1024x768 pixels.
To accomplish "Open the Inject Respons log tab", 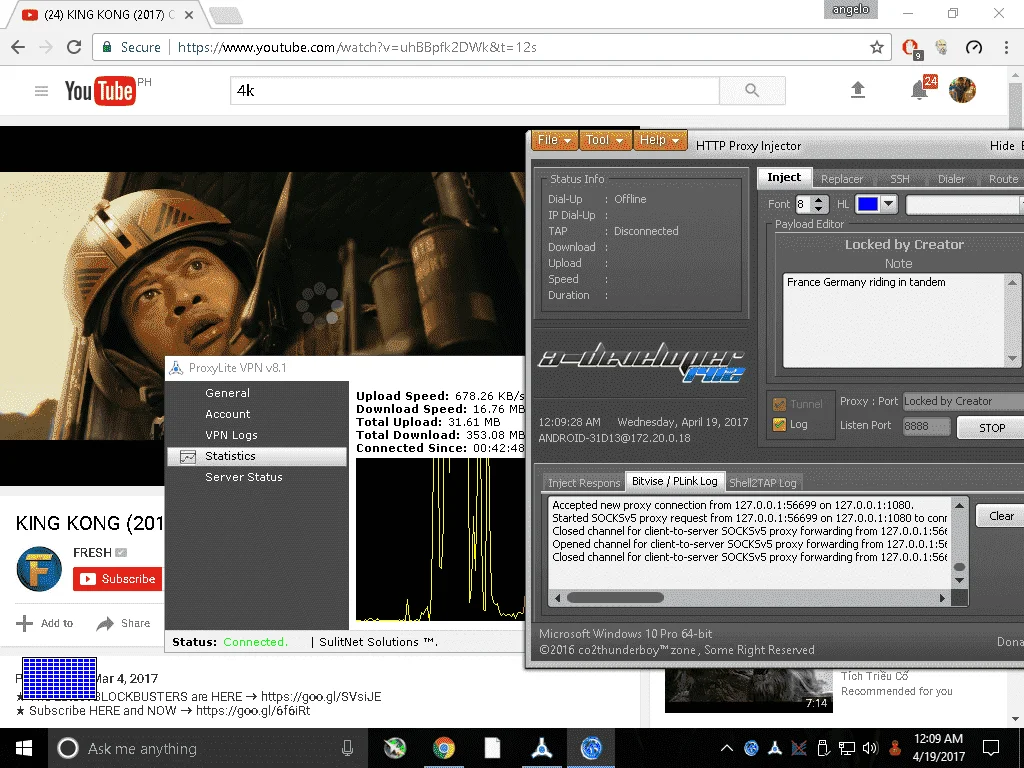I will tap(584, 483).
